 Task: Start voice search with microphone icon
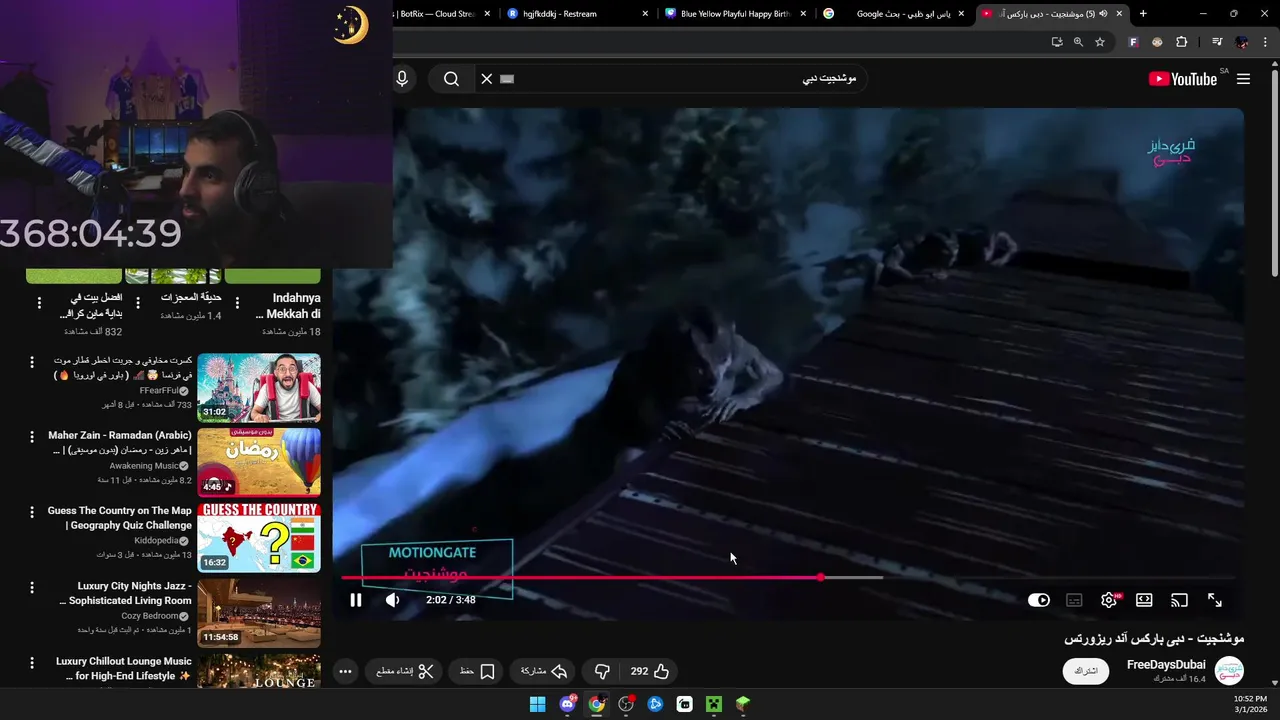click(402, 79)
